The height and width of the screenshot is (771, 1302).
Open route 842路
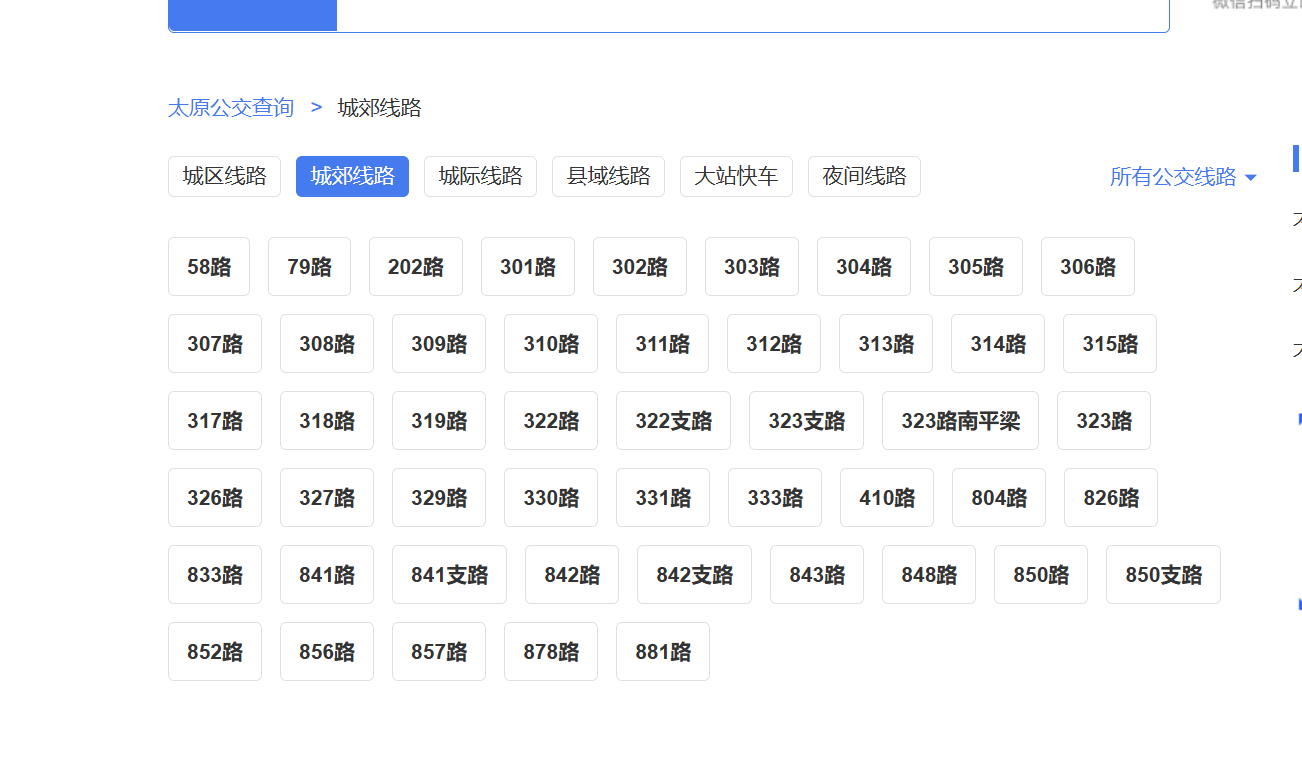(x=572, y=575)
